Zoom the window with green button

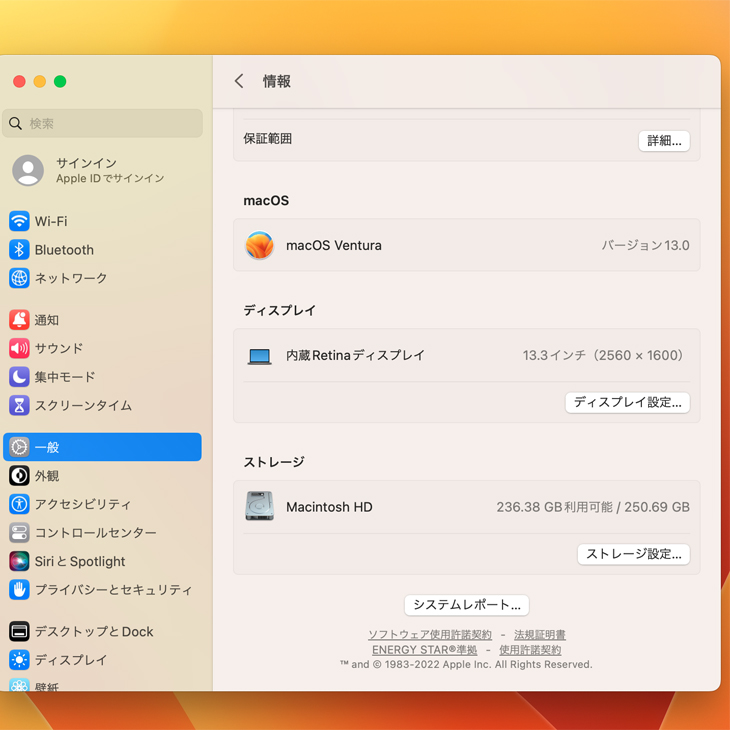click(x=60, y=81)
